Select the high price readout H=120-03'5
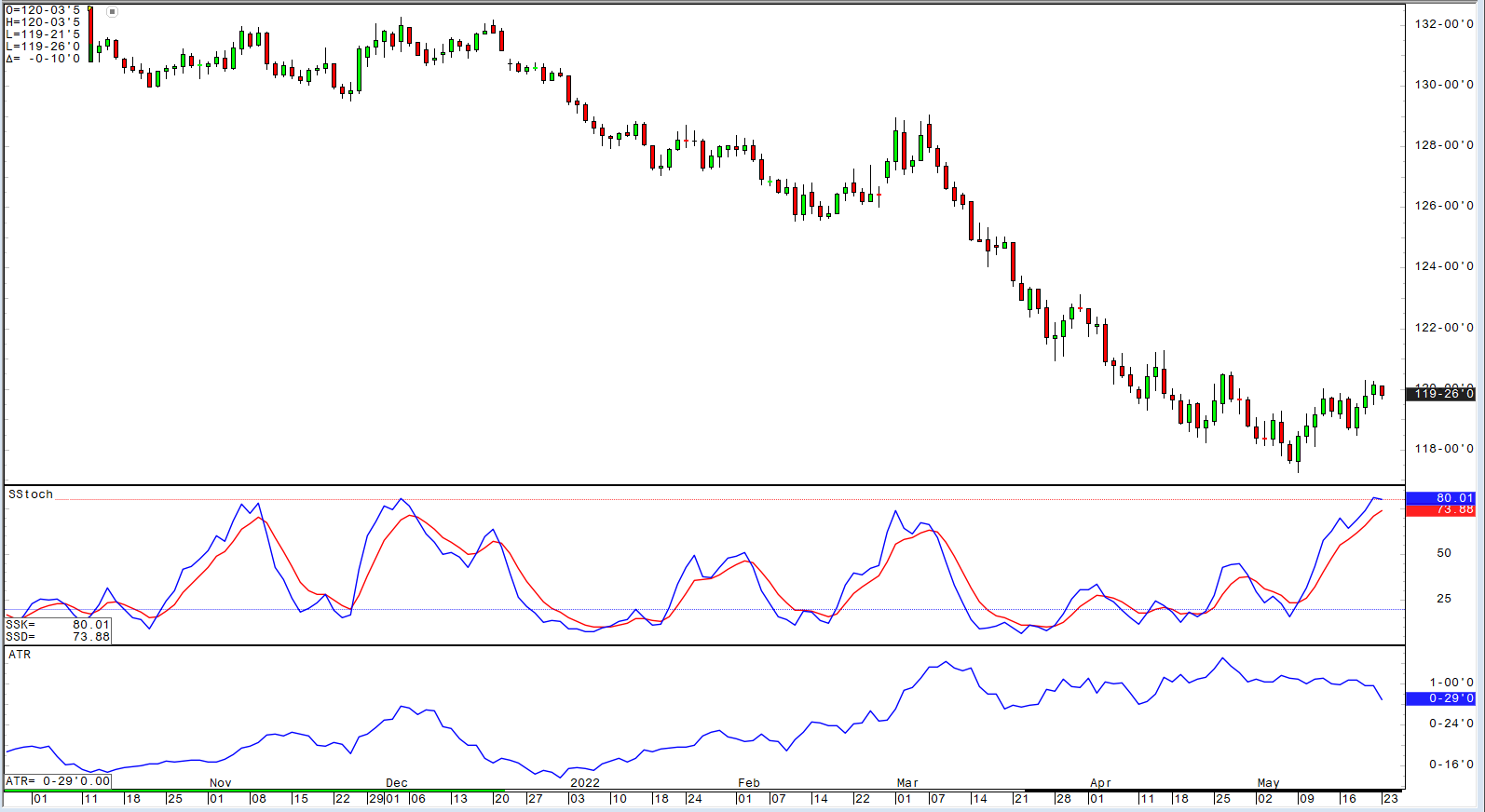Screen dimensions: 1485x812 tap(43, 22)
